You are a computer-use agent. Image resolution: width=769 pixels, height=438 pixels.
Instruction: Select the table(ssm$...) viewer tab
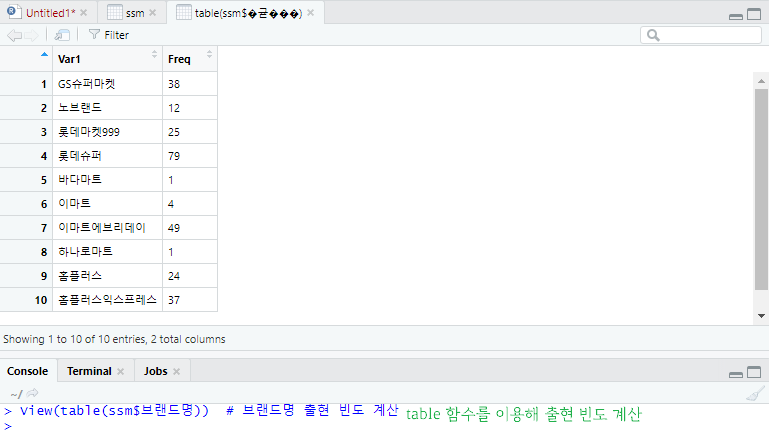248,13
